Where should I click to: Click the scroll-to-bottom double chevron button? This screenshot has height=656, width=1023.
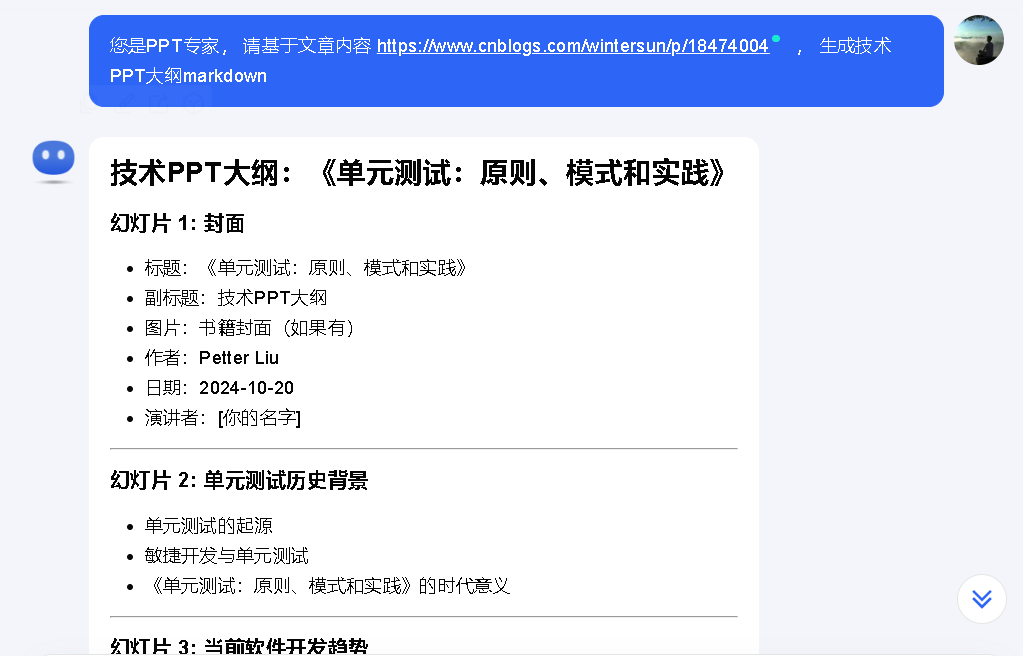coord(981,598)
